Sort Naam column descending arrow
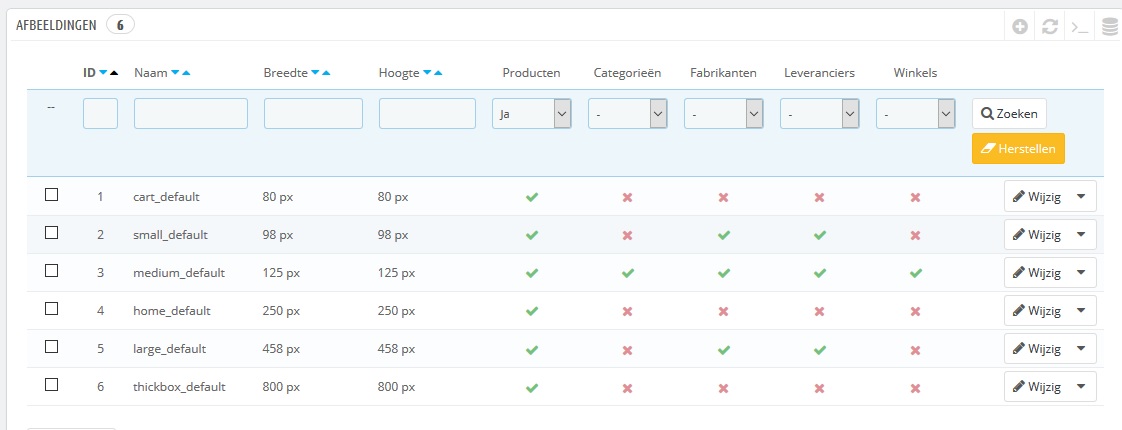This screenshot has height=430, width=1122. [175, 73]
